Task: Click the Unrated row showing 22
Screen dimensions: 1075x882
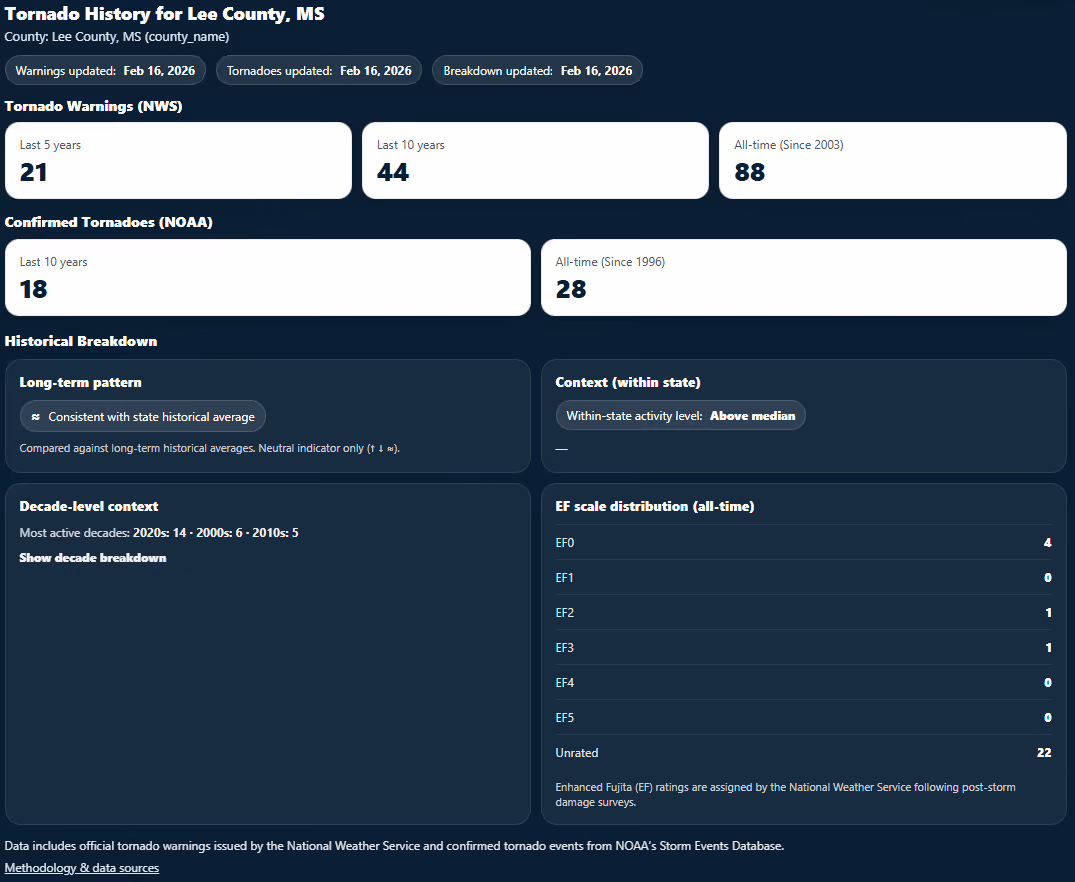Action: click(804, 752)
